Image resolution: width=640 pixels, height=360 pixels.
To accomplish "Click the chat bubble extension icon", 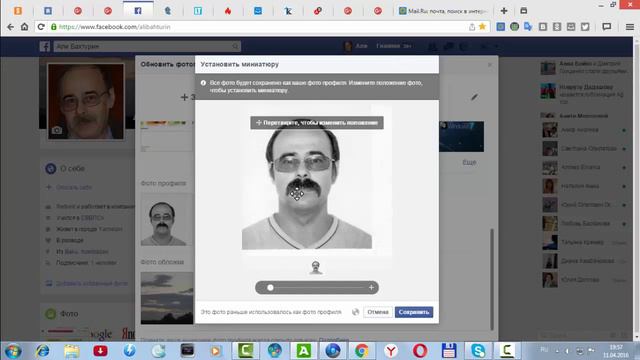I will tap(607, 27).
